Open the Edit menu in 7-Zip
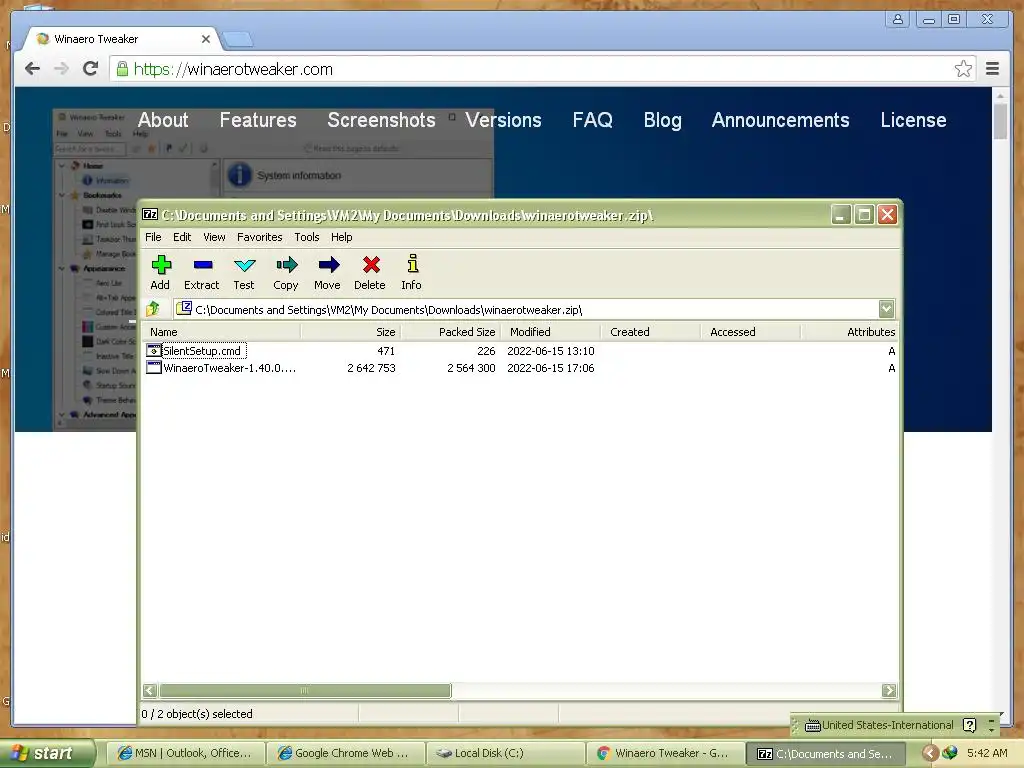Viewport: 1024px width, 768px height. (182, 237)
